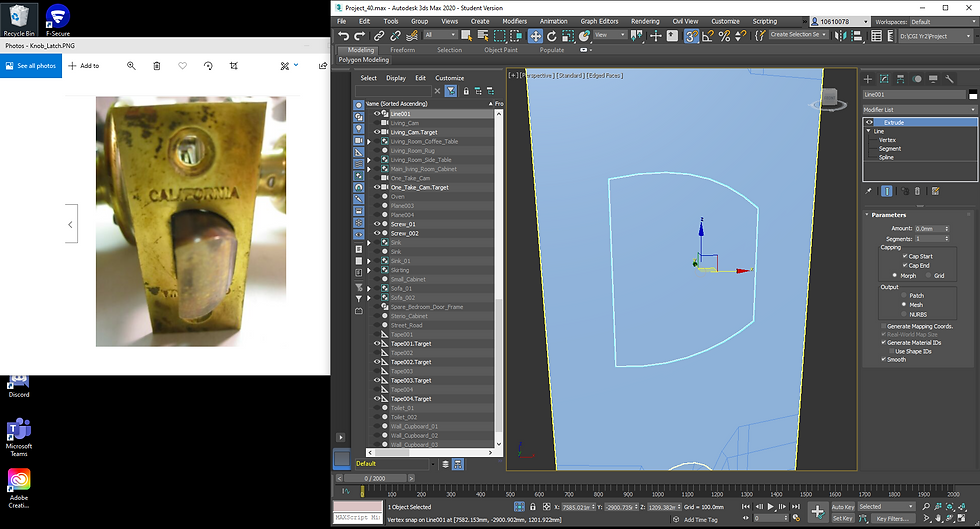Activate the Unlink Selection tool
980x529 pixels.
(395, 36)
